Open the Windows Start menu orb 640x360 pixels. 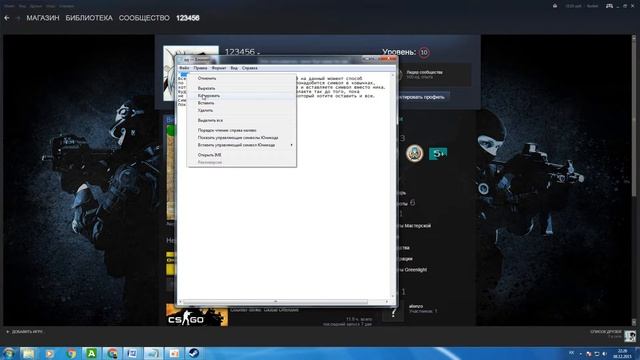(x=9, y=353)
